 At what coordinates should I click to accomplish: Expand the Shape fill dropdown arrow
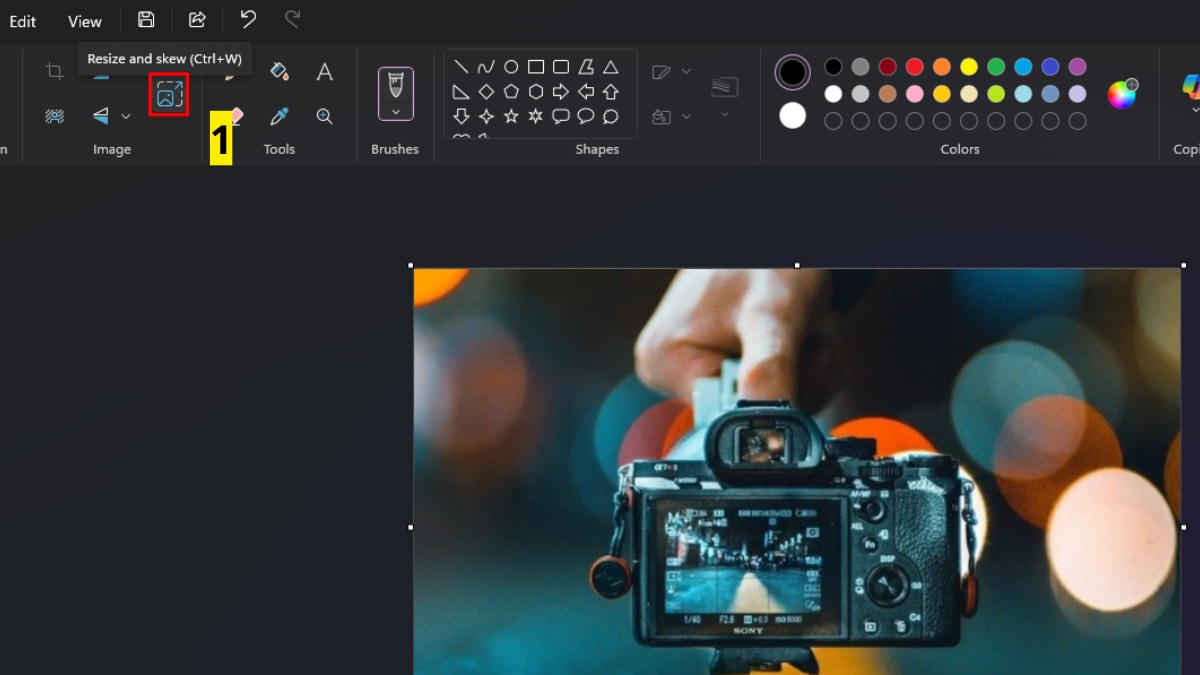[x=686, y=117]
